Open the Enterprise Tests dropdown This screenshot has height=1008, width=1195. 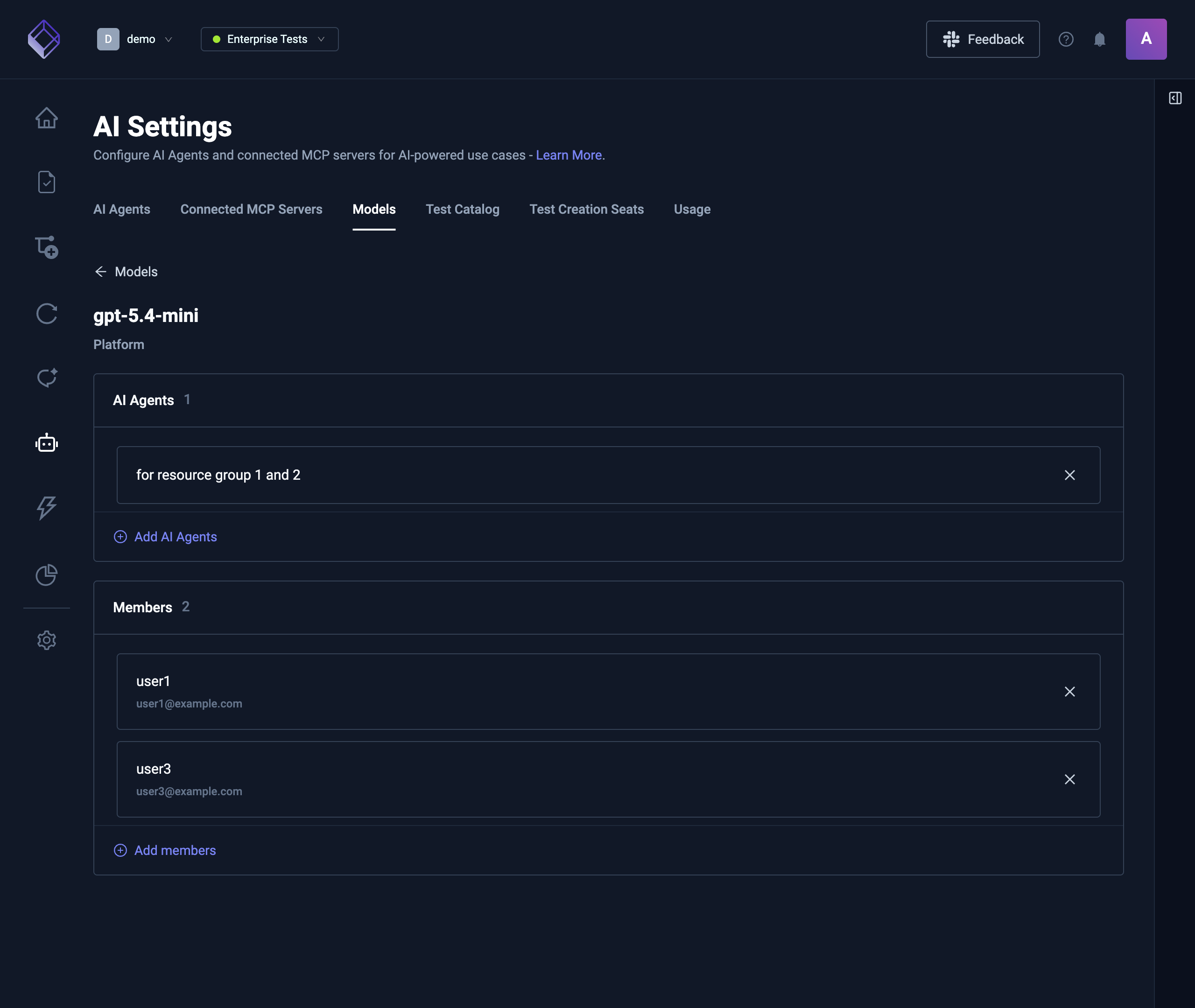[x=269, y=39]
